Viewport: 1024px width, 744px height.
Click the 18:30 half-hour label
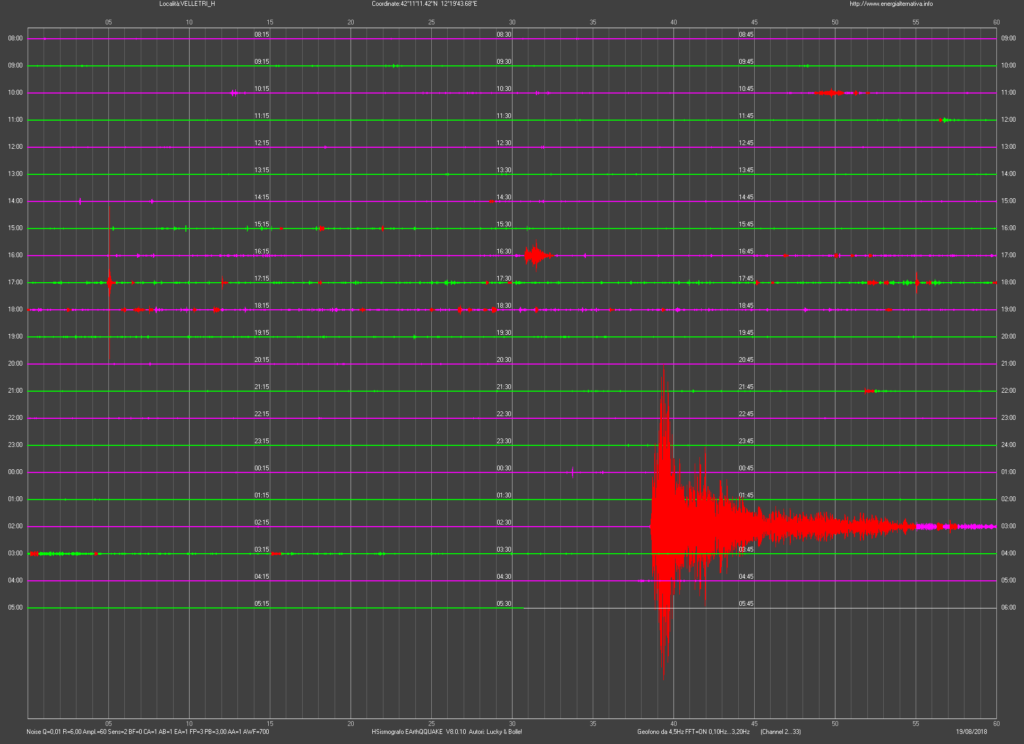504,305
